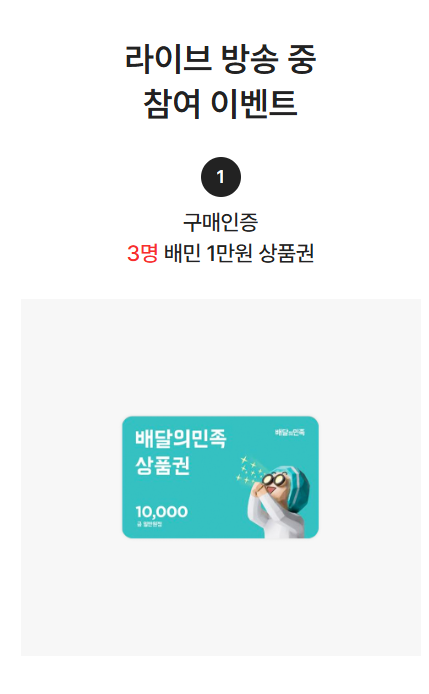Click the character's white jacket
The width and height of the screenshot is (429, 694).
(275, 517)
